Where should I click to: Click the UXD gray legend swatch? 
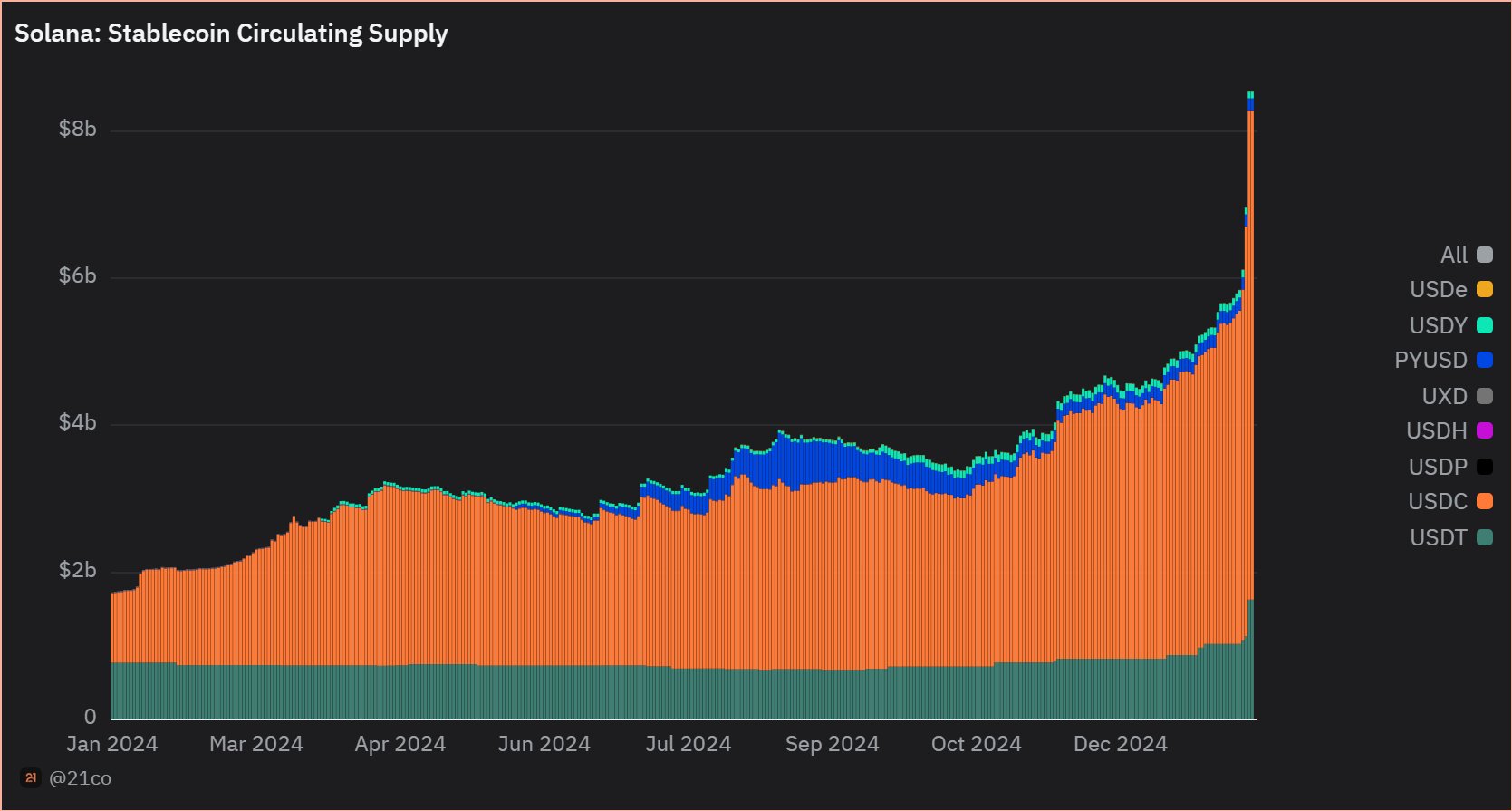[x=1484, y=396]
